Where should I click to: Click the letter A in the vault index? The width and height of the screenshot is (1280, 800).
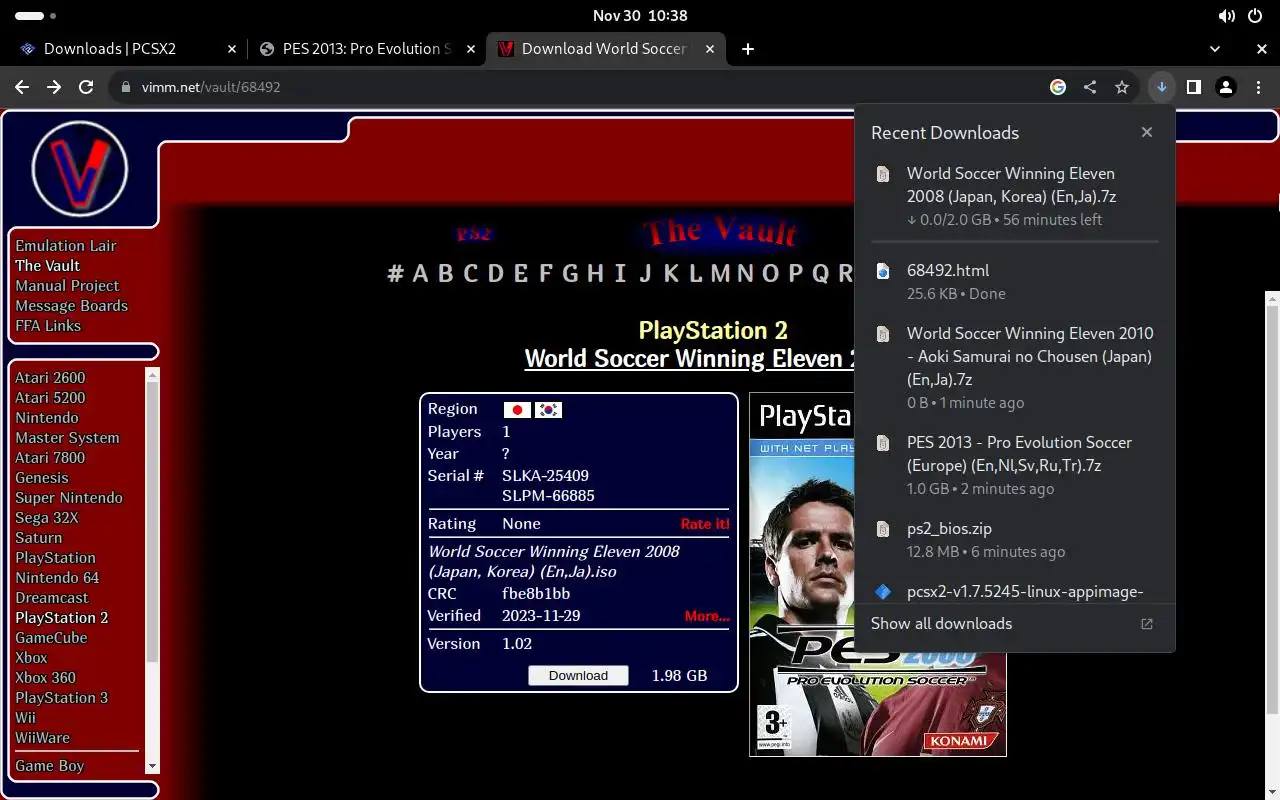[x=420, y=274]
